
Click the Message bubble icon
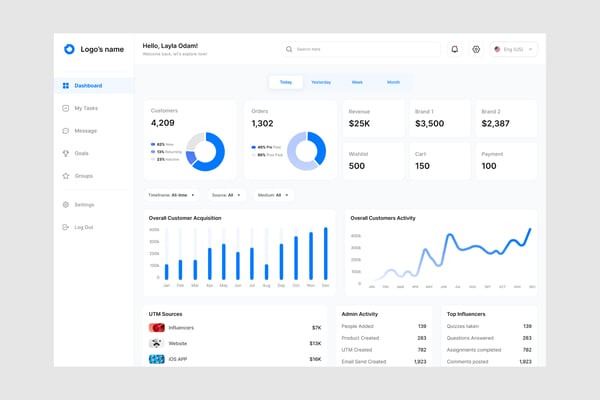(x=66, y=131)
